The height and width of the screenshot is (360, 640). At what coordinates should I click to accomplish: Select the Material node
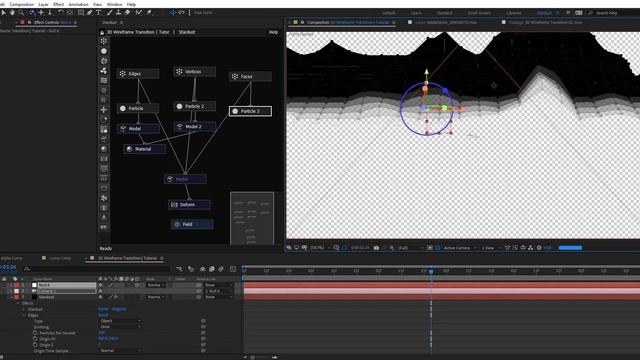pyautogui.click(x=144, y=149)
